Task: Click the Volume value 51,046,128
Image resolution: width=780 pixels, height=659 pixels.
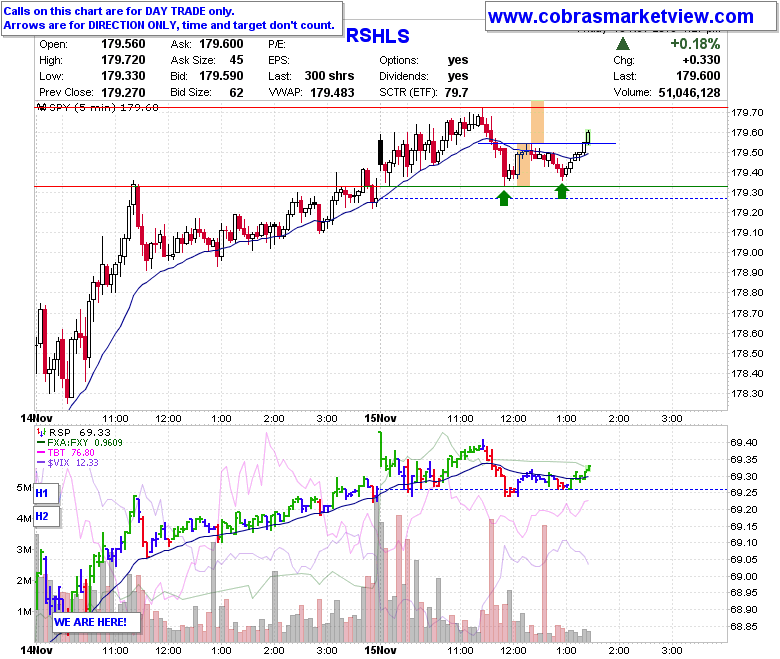Action: click(x=689, y=93)
